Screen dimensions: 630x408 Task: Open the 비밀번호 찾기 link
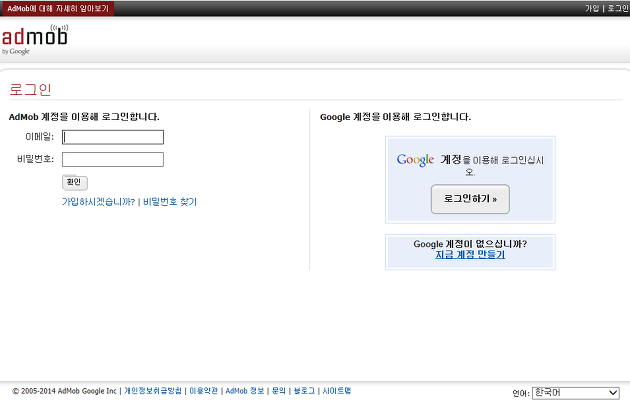[x=170, y=201]
